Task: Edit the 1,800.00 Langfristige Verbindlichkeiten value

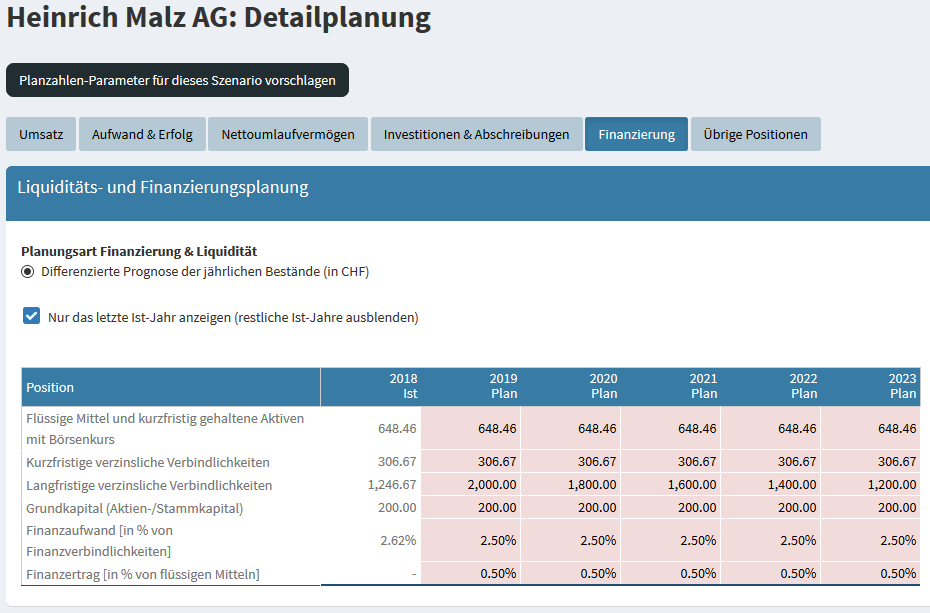Action: (x=571, y=484)
